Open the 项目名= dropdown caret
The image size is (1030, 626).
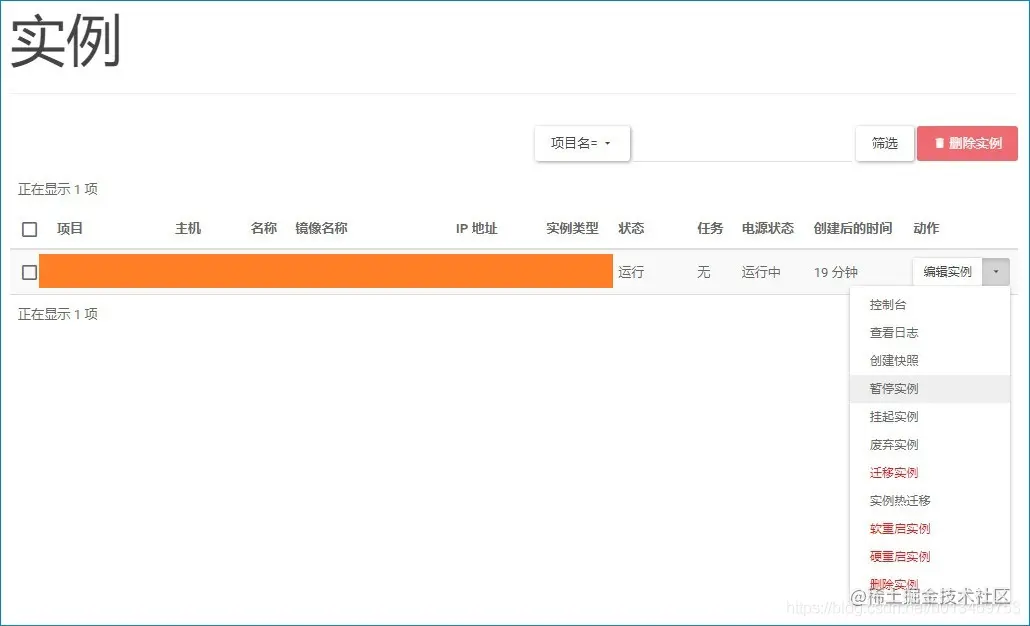click(608, 143)
